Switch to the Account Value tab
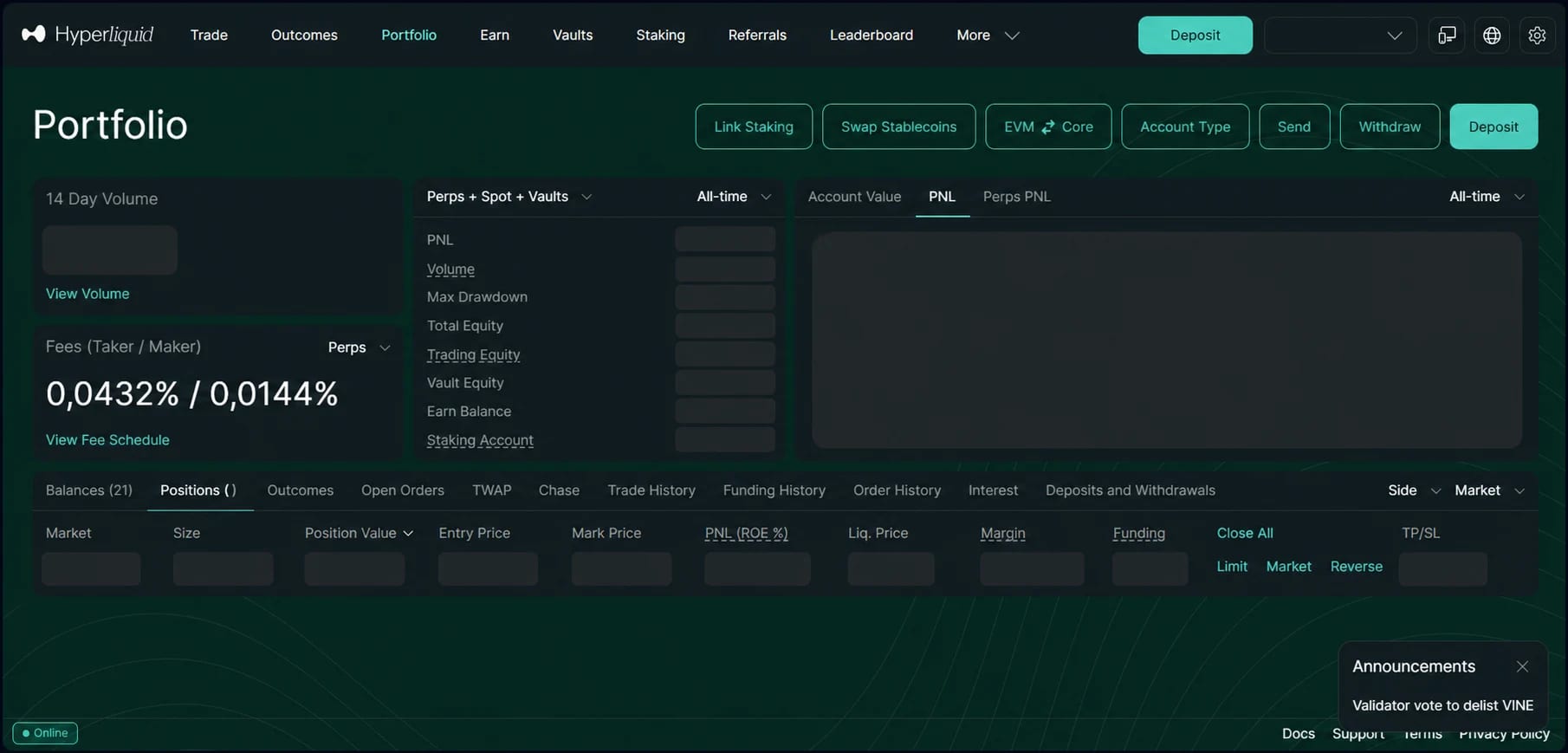 tap(854, 197)
